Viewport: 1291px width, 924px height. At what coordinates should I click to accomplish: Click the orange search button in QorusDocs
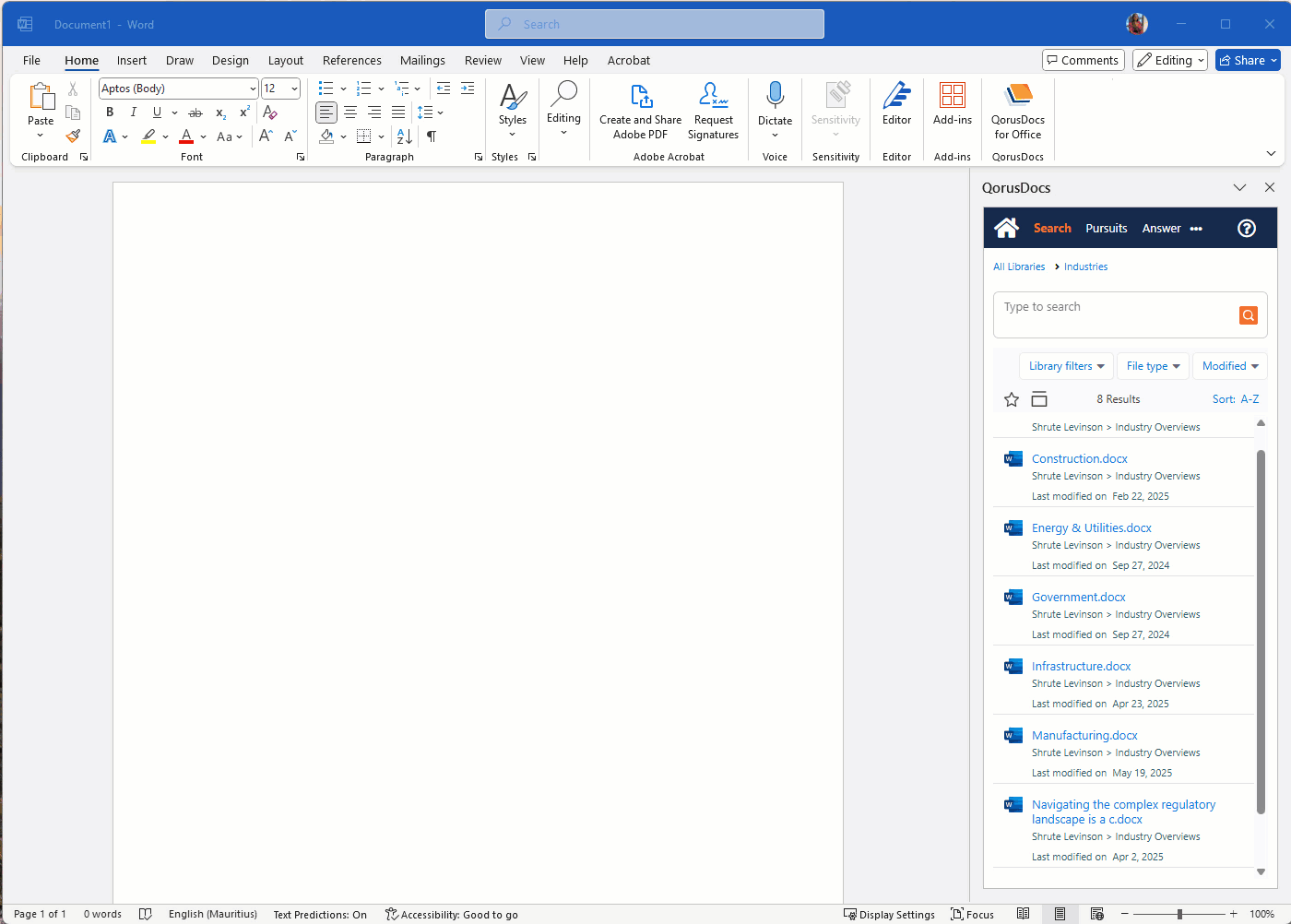point(1248,315)
